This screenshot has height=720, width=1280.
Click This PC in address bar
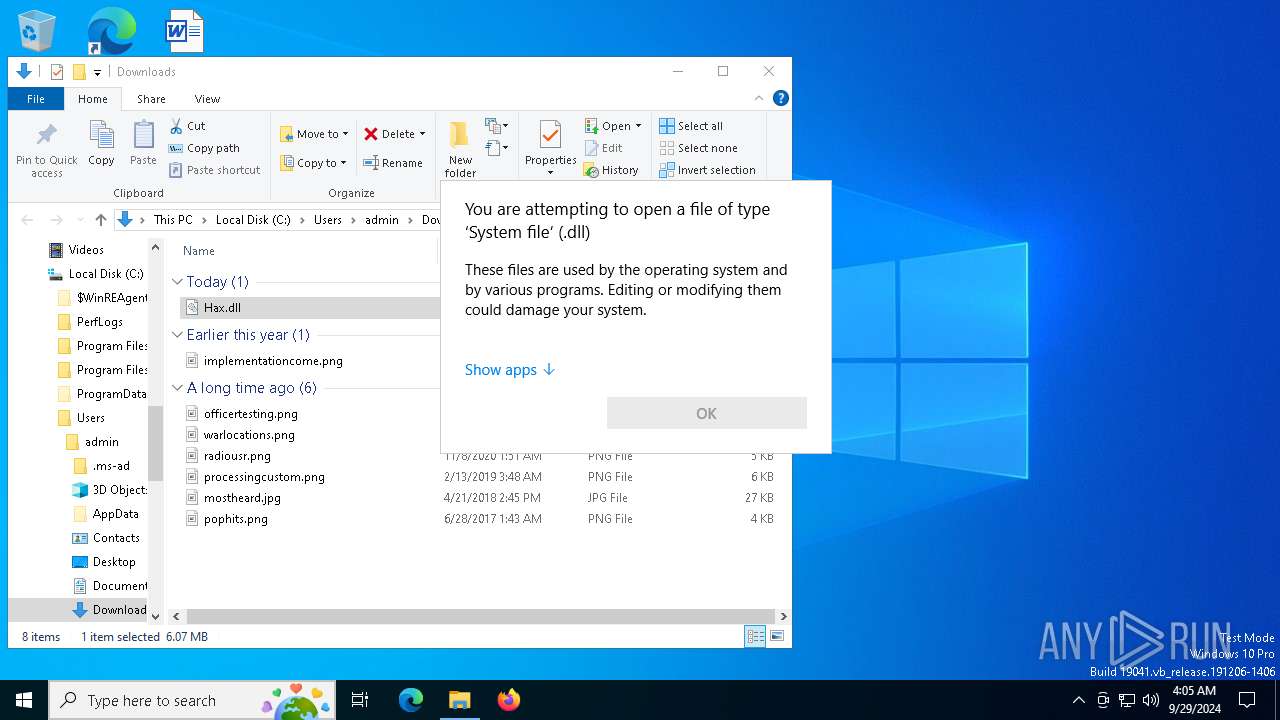point(173,220)
